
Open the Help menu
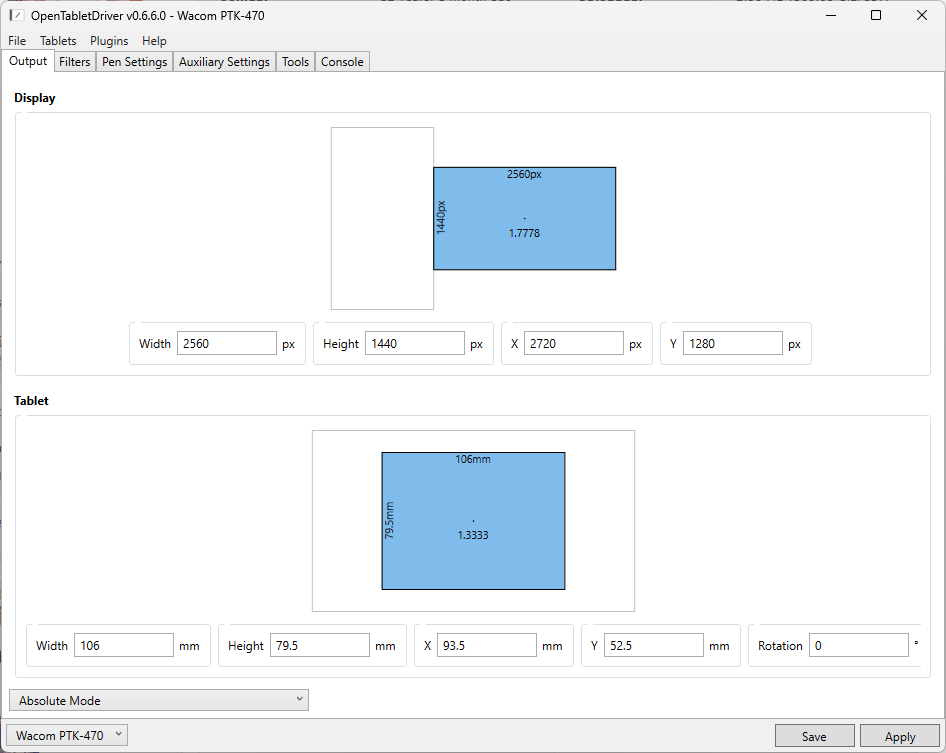pyautogui.click(x=154, y=41)
